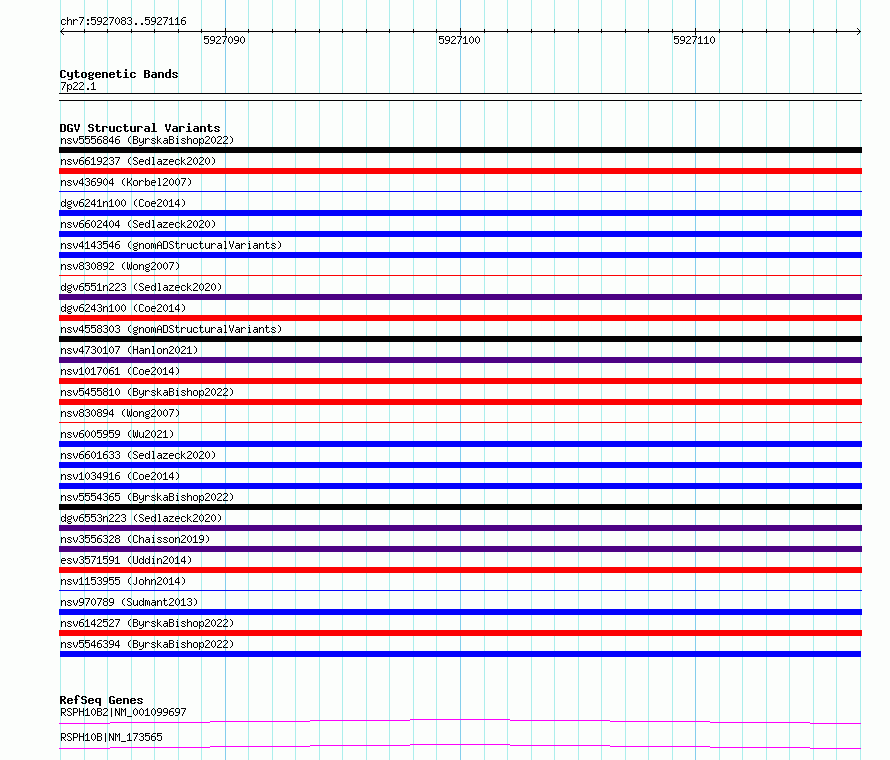Open the DGV Structural Variants track title

(x=140, y=128)
